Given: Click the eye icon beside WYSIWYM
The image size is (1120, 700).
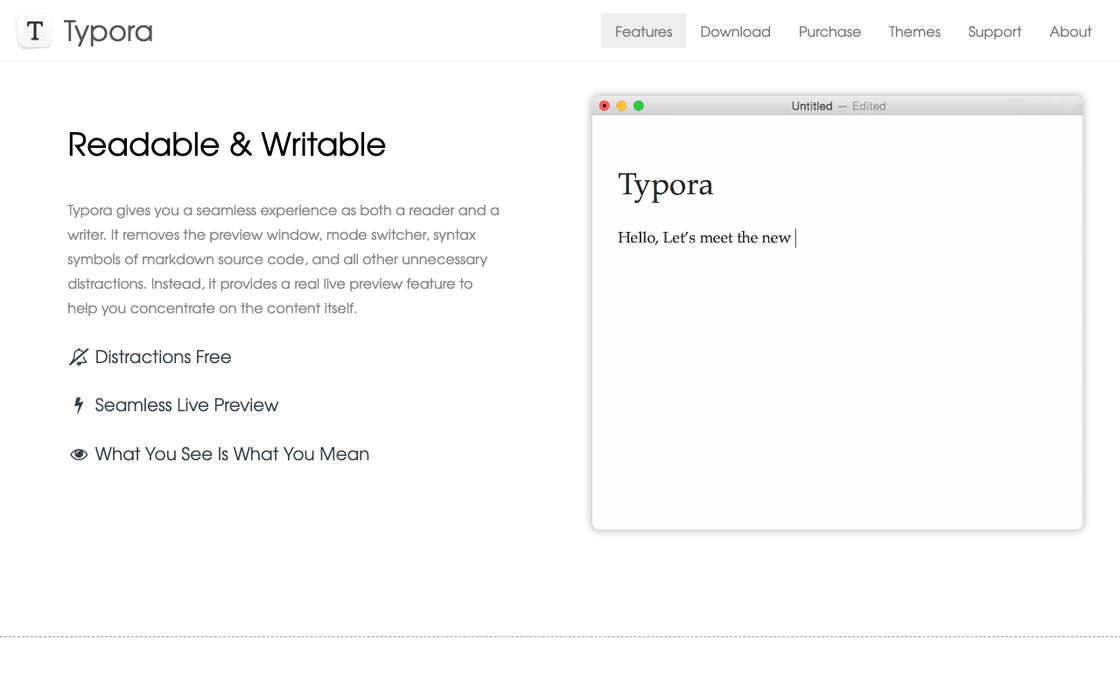Looking at the screenshot, I should 79,454.
